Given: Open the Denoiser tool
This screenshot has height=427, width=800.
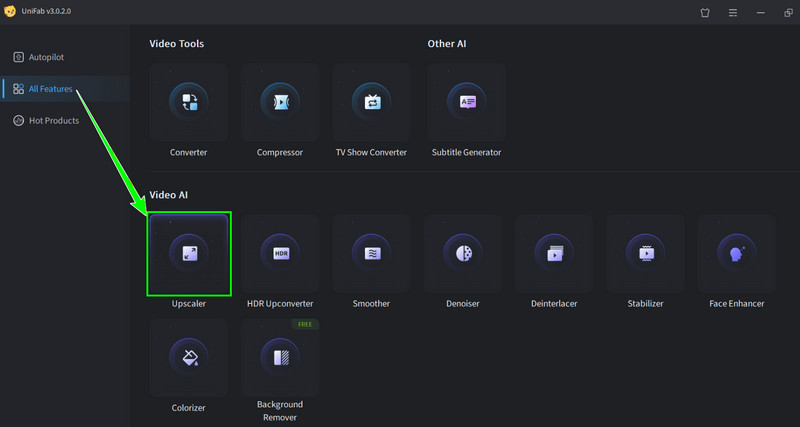Looking at the screenshot, I should click(463, 254).
